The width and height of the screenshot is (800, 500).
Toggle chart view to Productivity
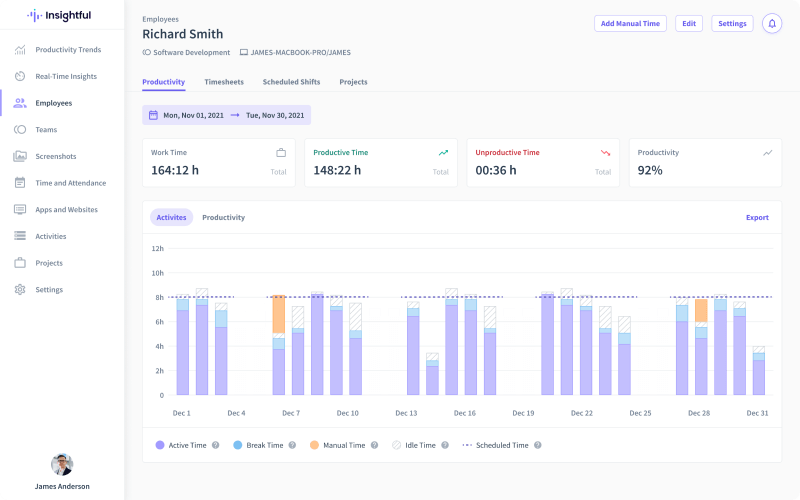click(x=223, y=217)
